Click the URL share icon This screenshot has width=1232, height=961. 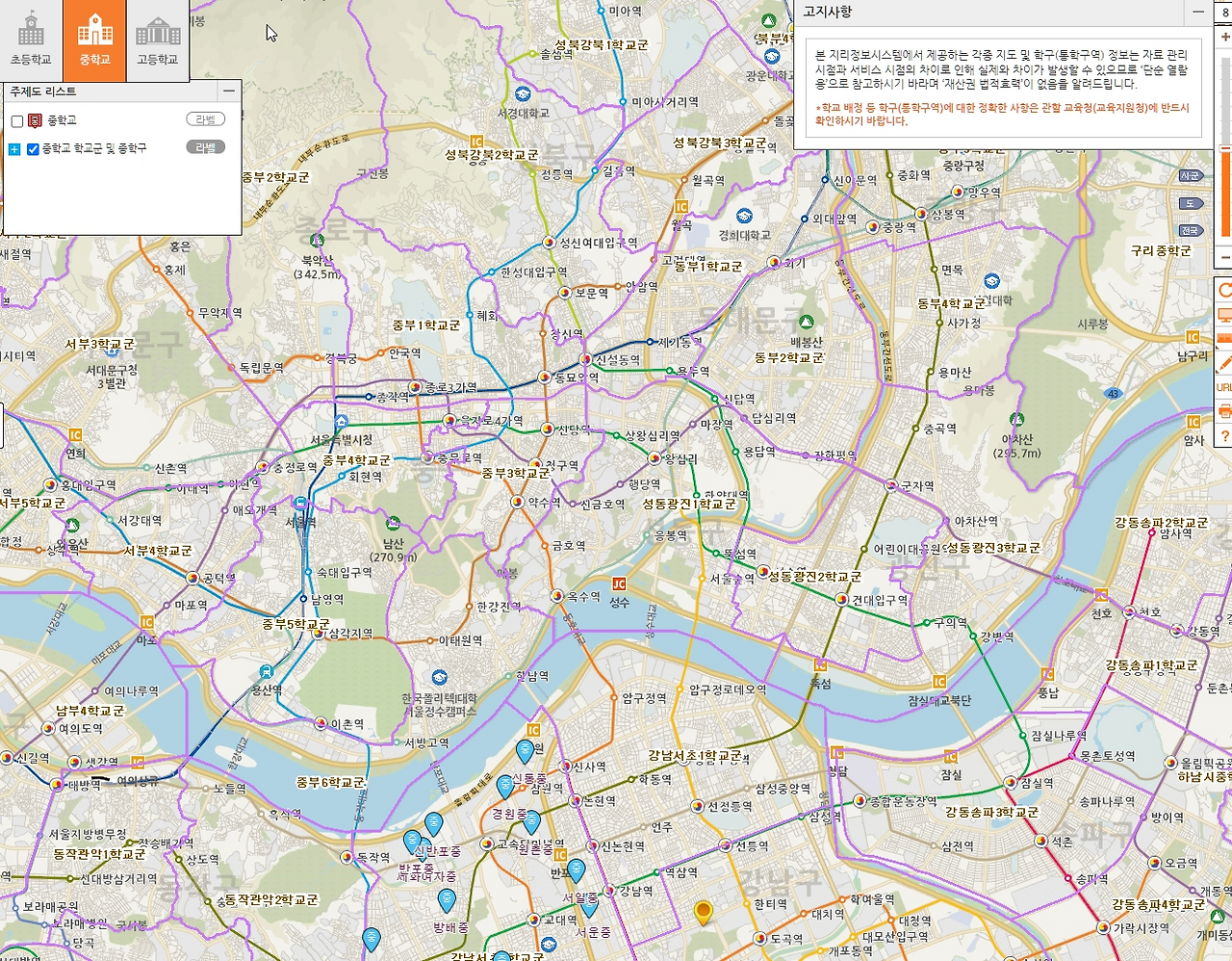click(1224, 387)
